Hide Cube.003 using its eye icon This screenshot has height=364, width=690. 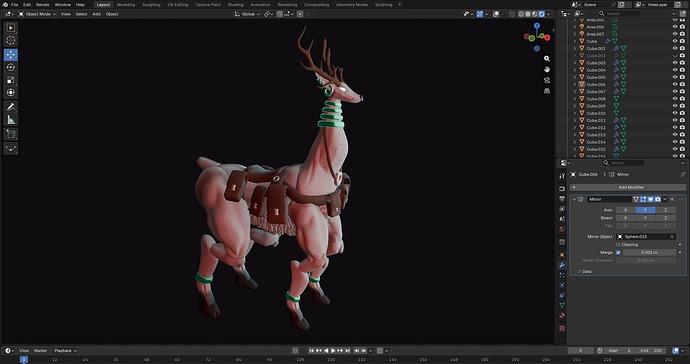[675, 63]
